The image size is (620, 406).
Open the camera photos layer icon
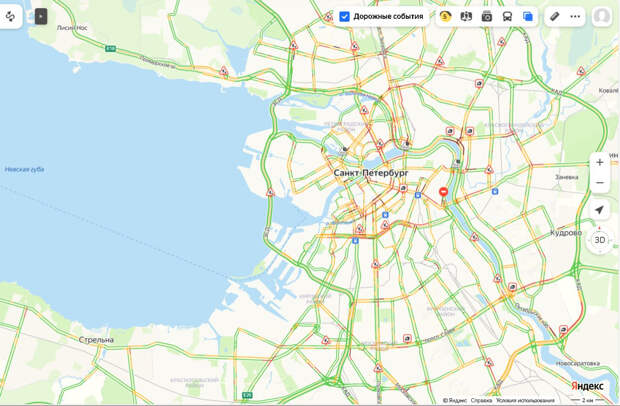[x=487, y=17]
